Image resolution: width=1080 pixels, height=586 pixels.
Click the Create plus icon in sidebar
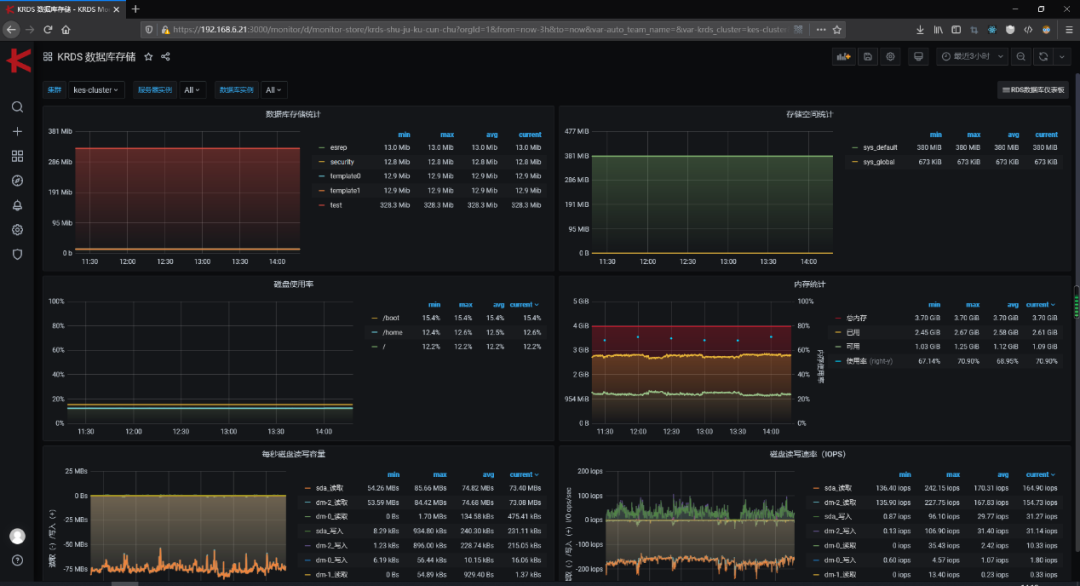17,132
